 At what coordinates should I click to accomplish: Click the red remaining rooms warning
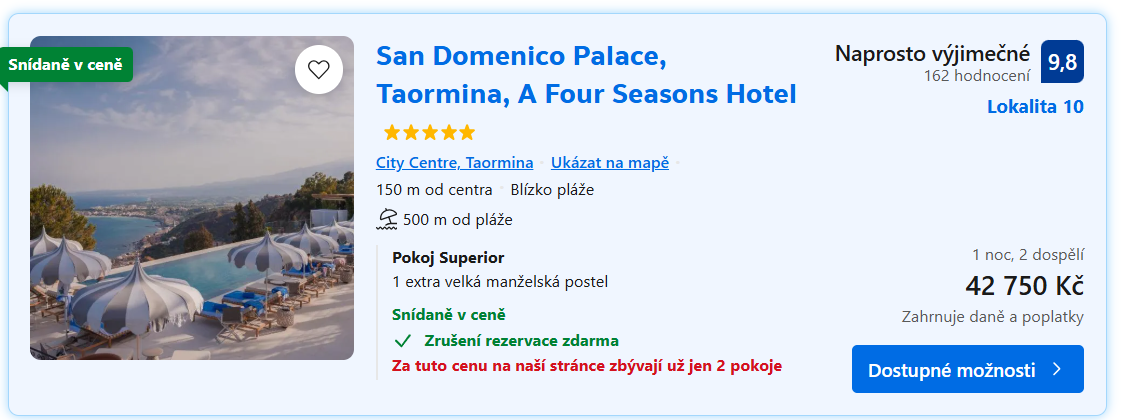(x=587, y=365)
